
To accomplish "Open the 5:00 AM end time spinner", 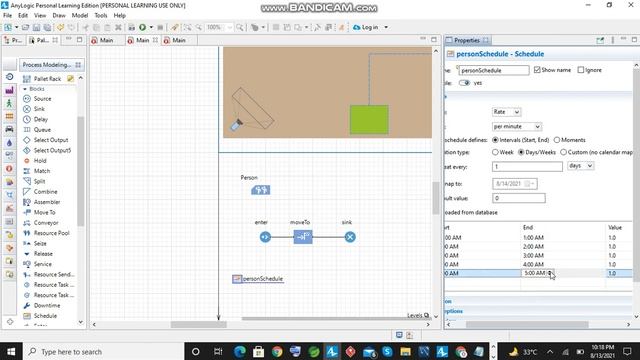I will 550,273.
